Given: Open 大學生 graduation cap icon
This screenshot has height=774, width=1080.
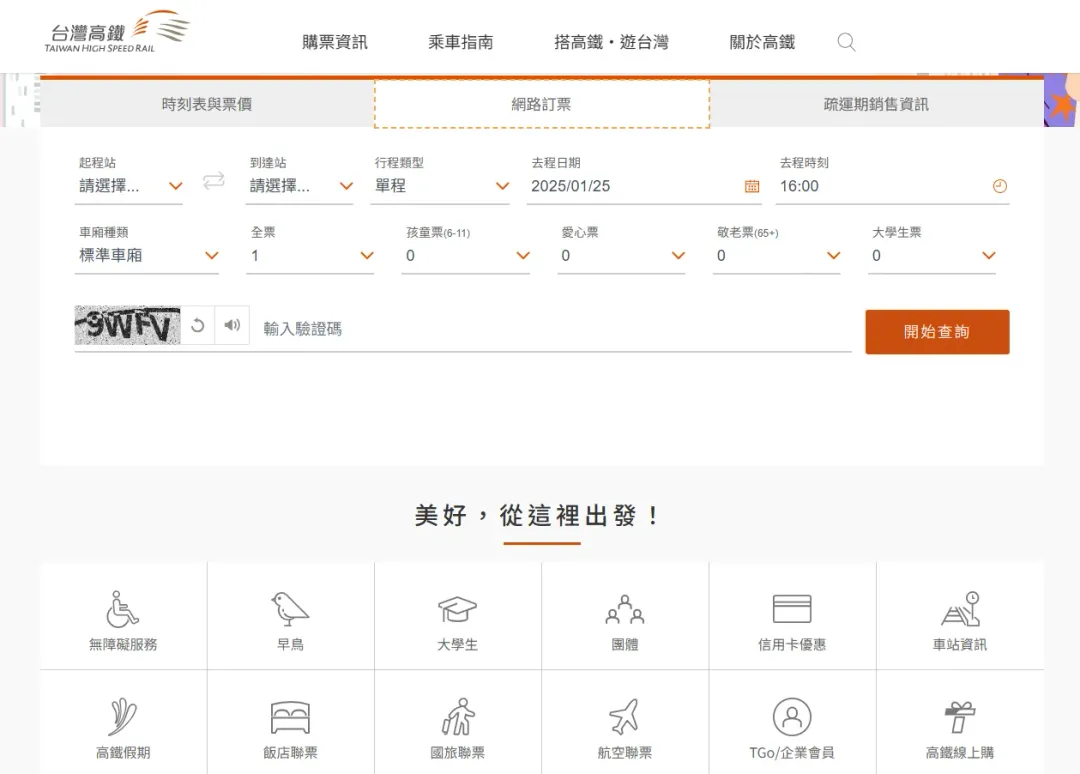Looking at the screenshot, I should [x=457, y=609].
